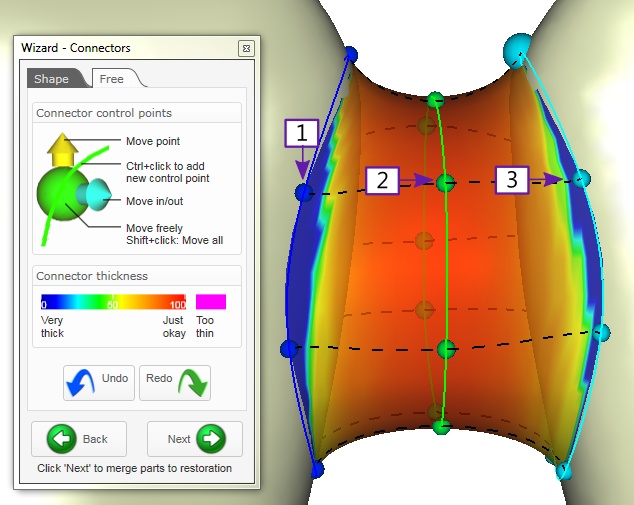Image resolution: width=634 pixels, height=505 pixels.
Task: Select large cyan top-right control point
Action: tap(518, 51)
